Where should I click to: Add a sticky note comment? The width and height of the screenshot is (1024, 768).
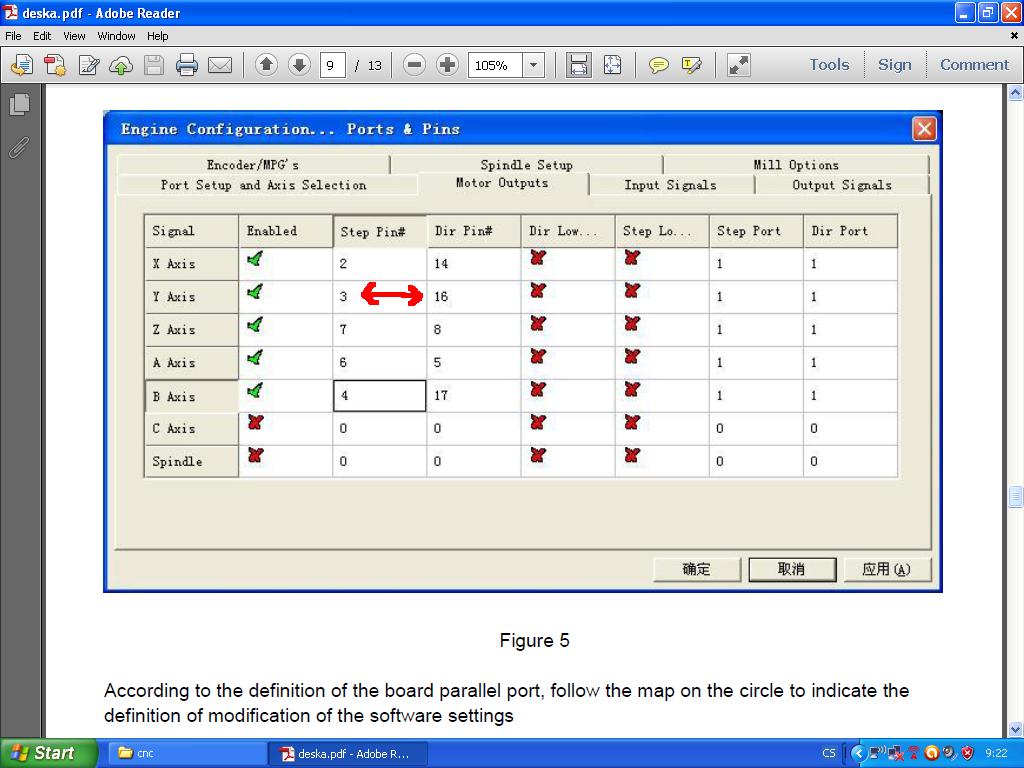click(658, 65)
